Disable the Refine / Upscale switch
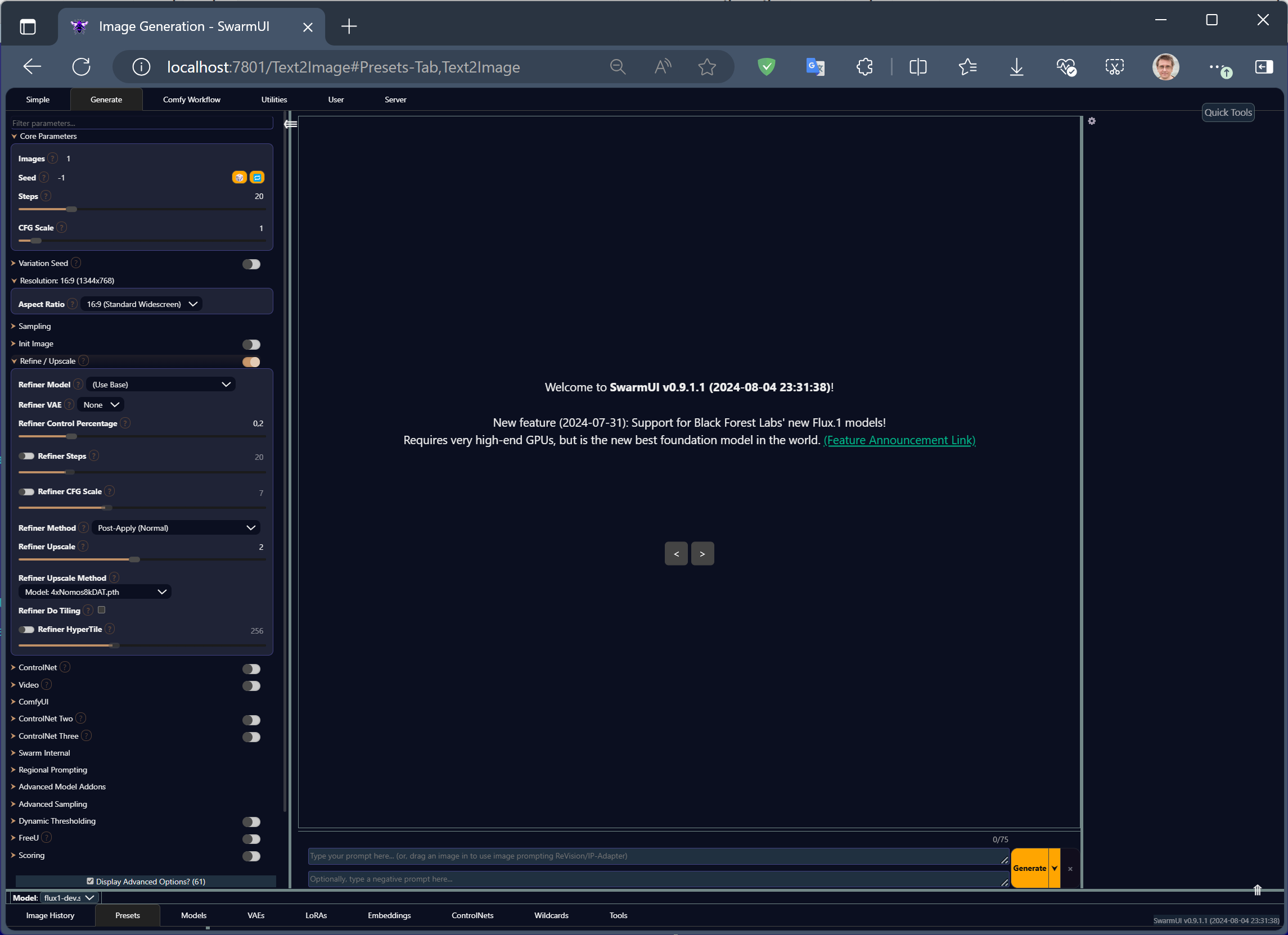The width and height of the screenshot is (1288, 935). click(251, 362)
